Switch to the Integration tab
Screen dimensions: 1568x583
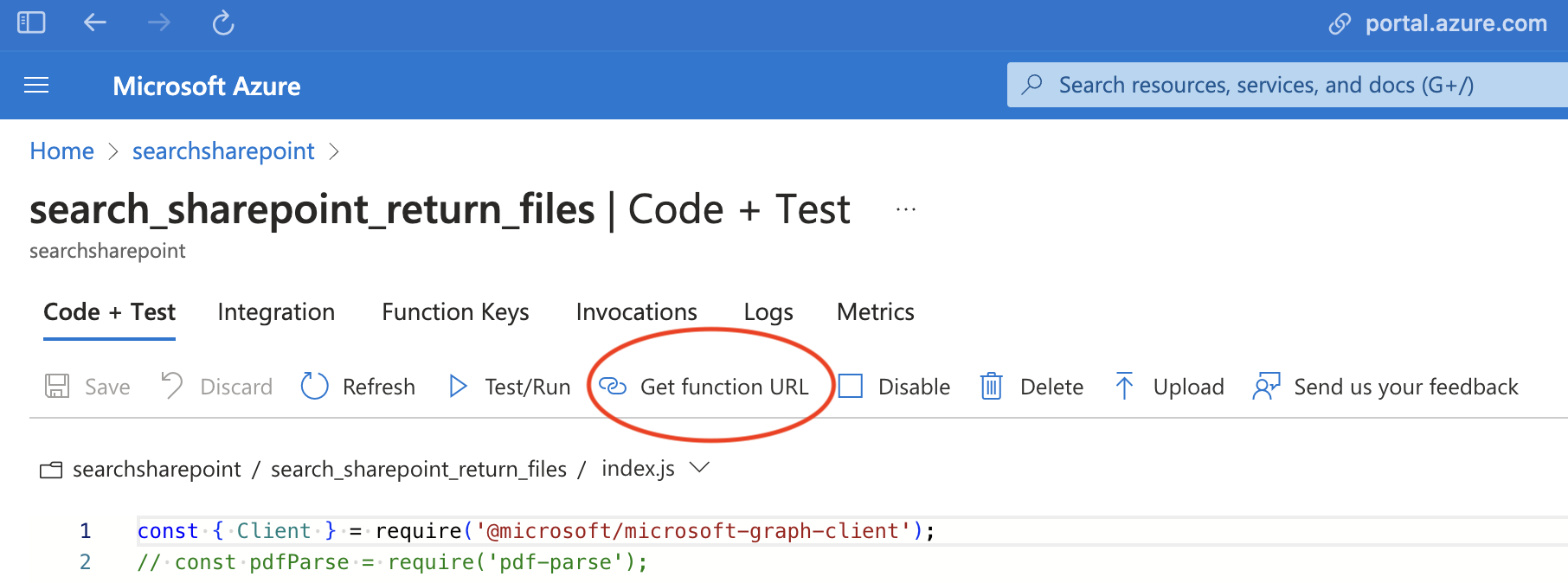(x=276, y=312)
